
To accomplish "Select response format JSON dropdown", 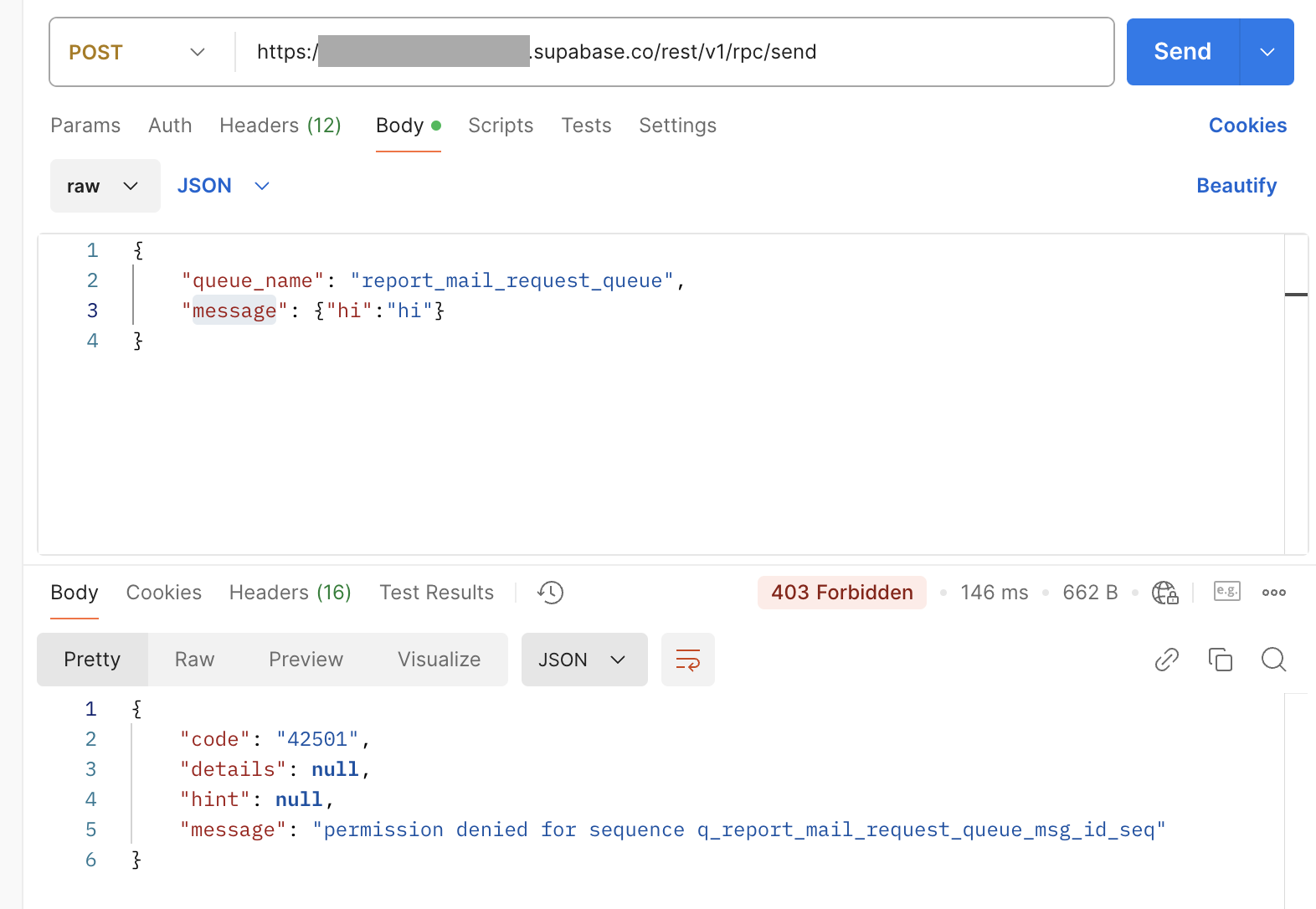I will tap(583, 660).
